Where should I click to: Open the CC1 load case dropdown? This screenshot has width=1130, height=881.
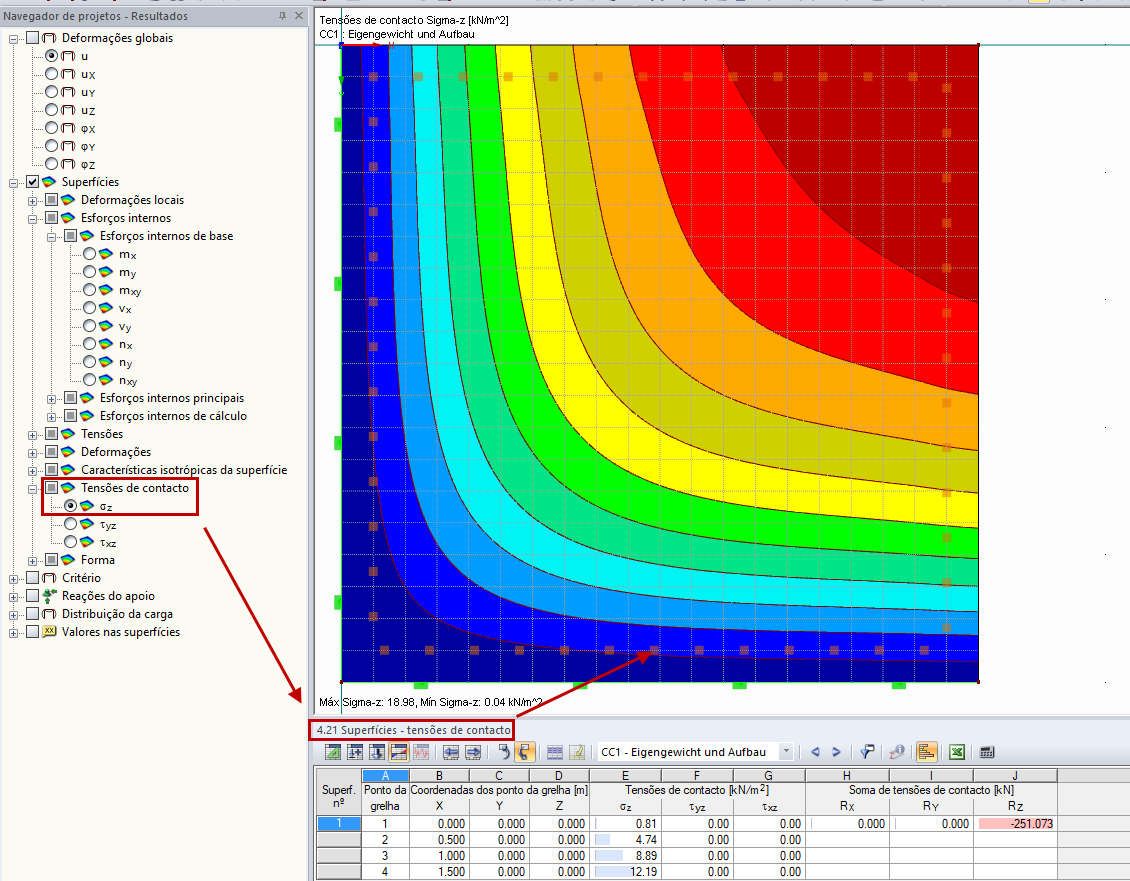point(786,752)
